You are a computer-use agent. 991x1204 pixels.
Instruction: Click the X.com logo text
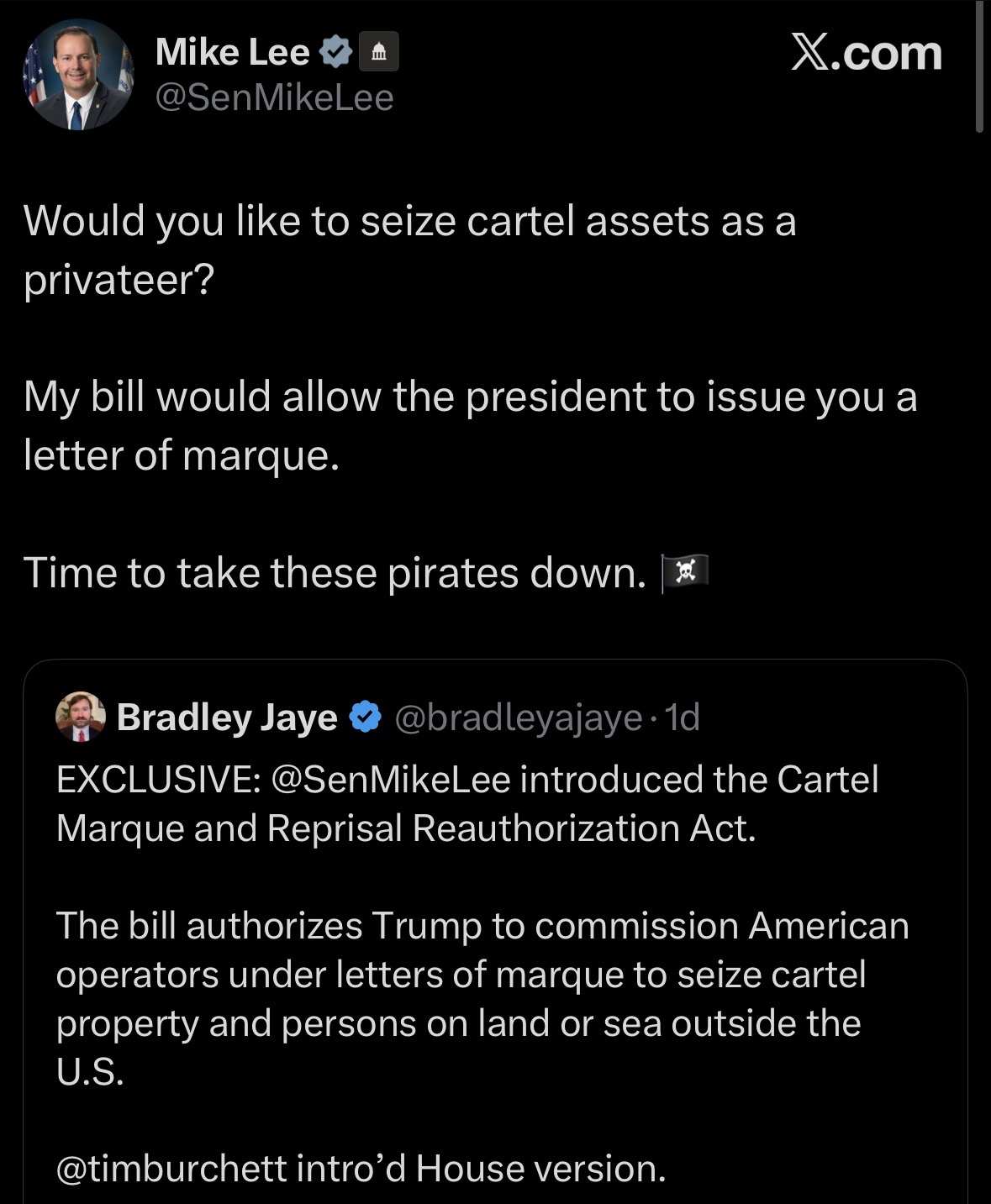click(867, 53)
